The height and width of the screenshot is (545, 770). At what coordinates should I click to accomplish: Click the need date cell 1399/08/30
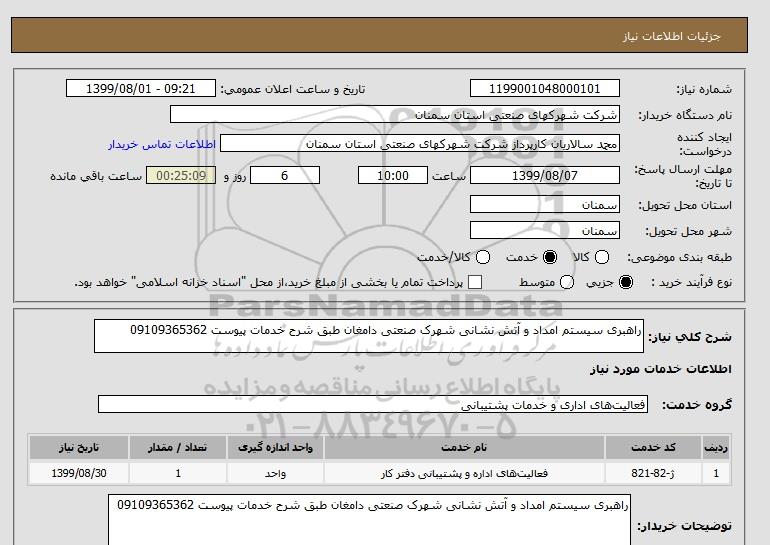pyautogui.click(x=79, y=473)
